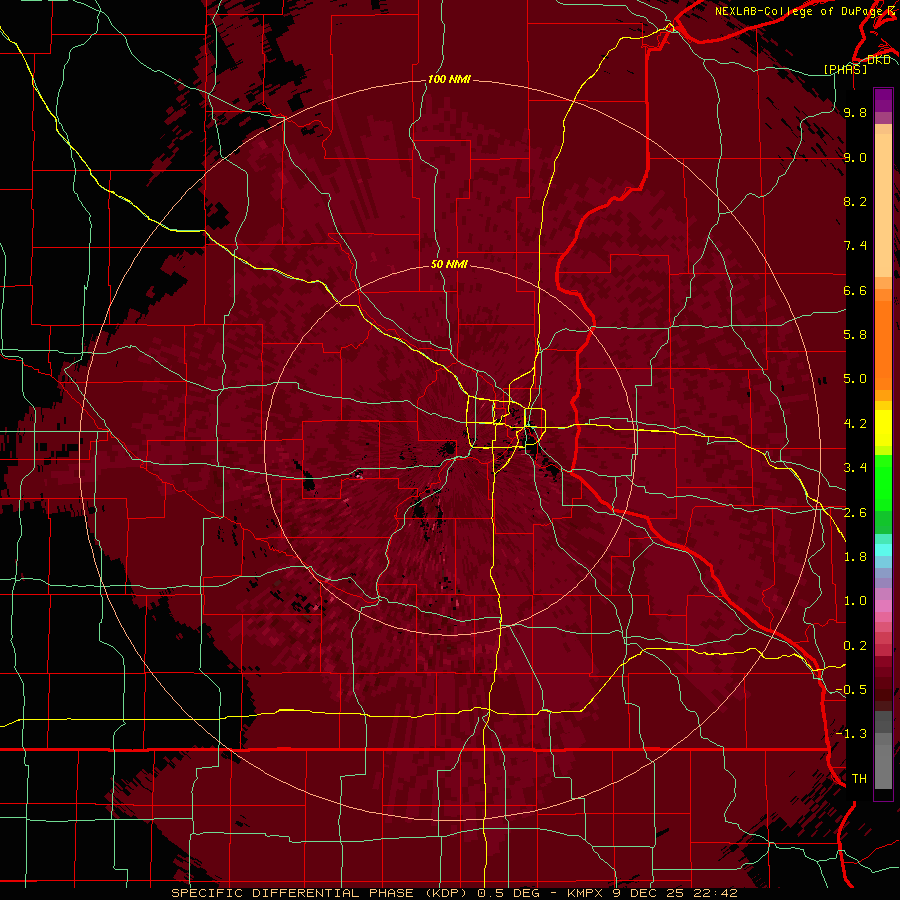Select the bright green band of the color bar
This screenshot has height=900, width=900.
click(883, 482)
